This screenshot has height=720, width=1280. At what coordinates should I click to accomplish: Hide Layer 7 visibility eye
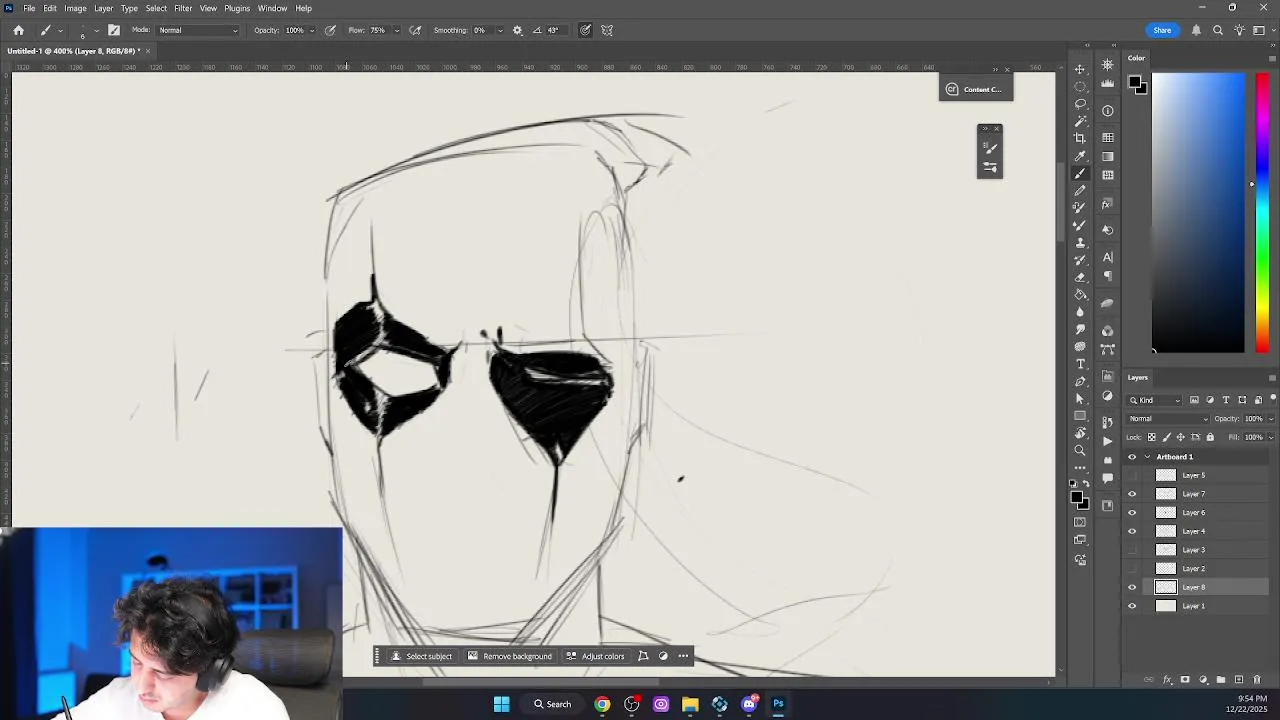coord(1132,494)
